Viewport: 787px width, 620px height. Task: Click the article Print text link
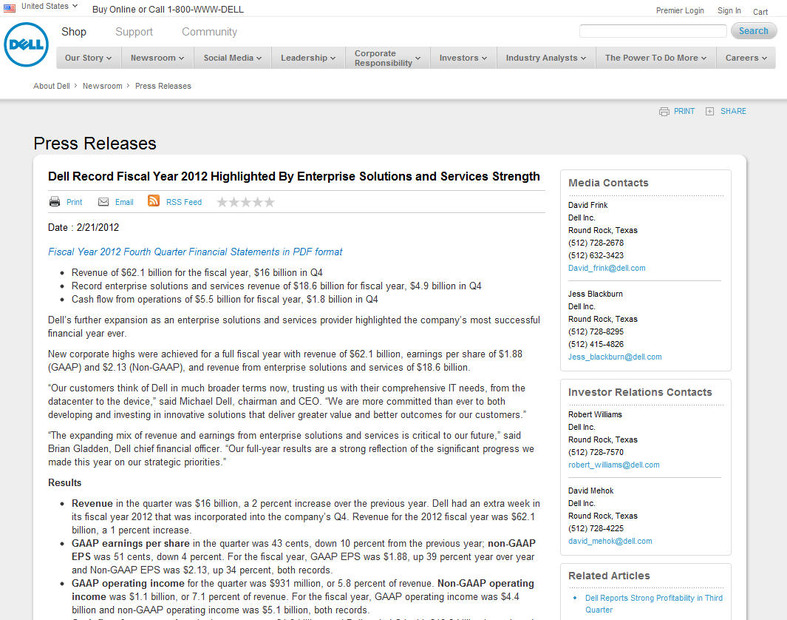click(x=74, y=202)
